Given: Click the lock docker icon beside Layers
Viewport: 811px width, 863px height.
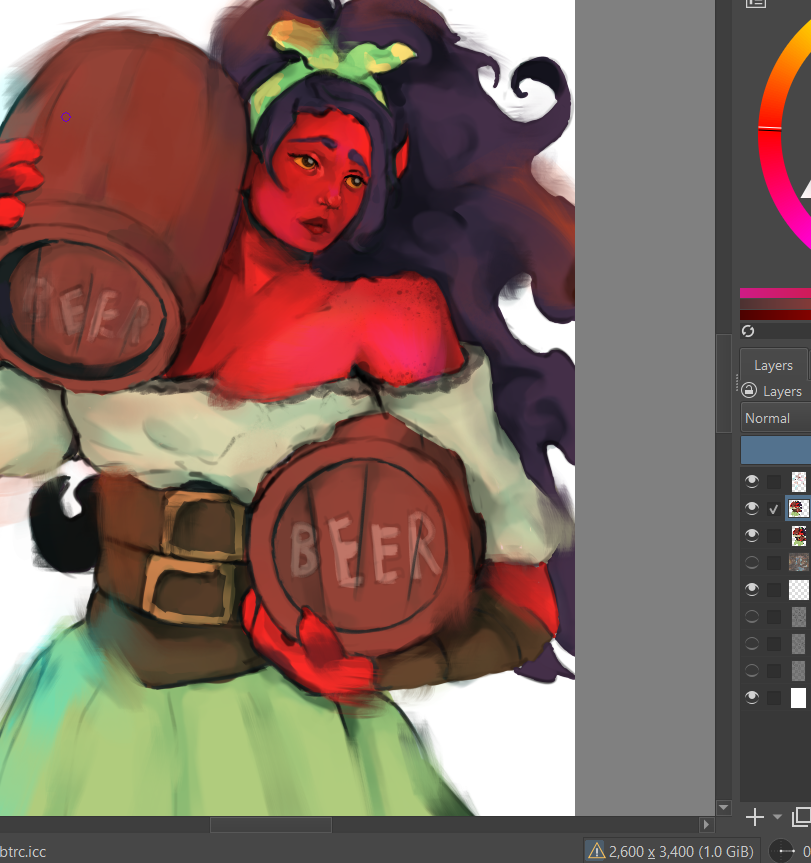Looking at the screenshot, I should pyautogui.click(x=749, y=391).
